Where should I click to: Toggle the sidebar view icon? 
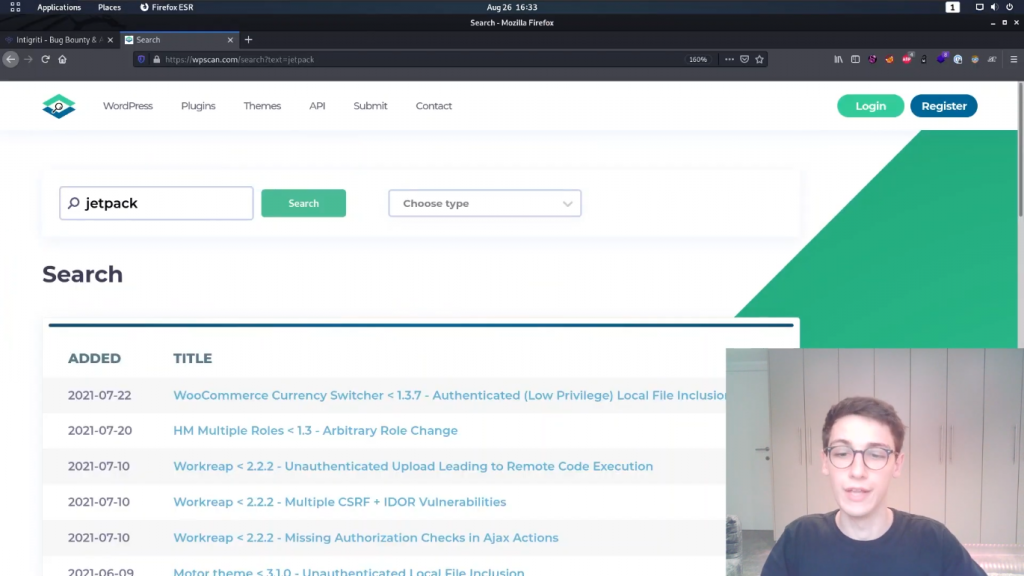[855, 59]
